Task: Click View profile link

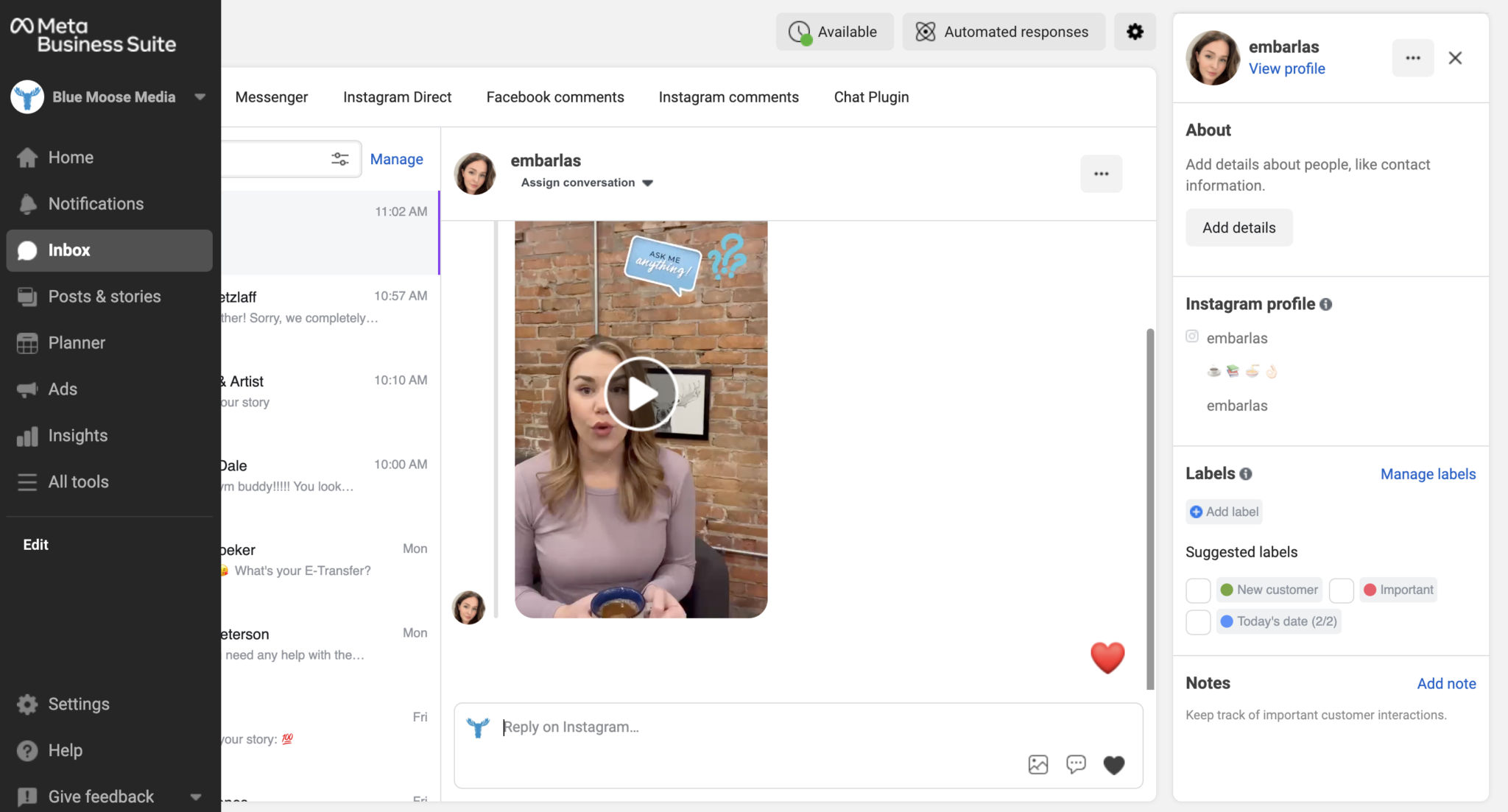Action: pos(1287,68)
